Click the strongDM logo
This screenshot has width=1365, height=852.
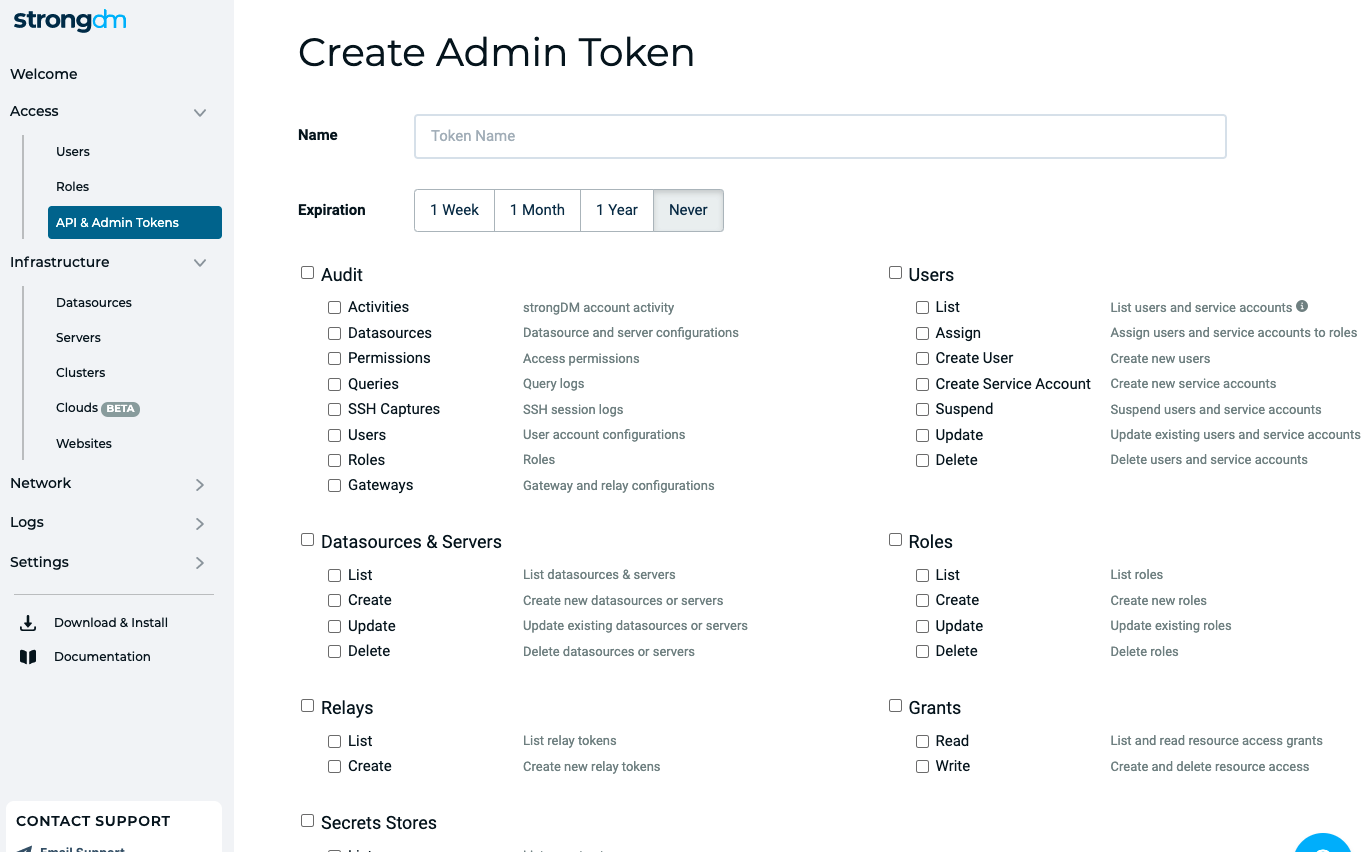[68, 20]
